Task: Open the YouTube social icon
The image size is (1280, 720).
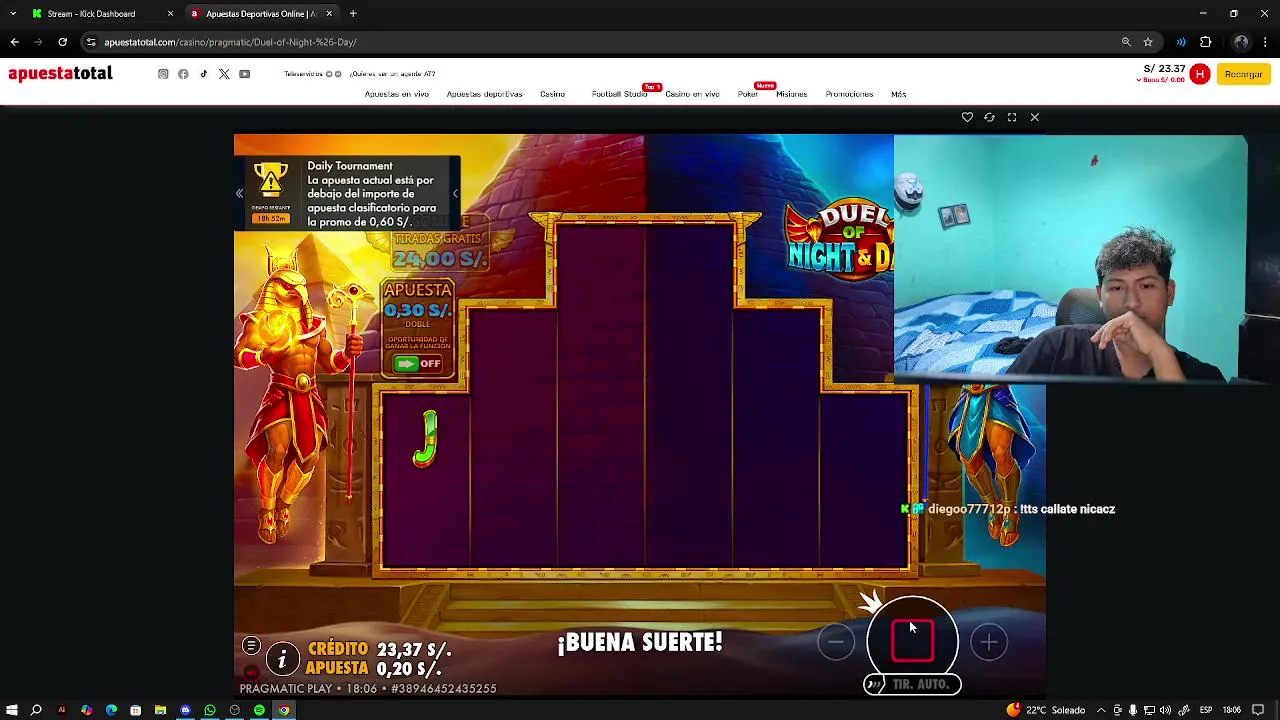Action: coord(244,74)
